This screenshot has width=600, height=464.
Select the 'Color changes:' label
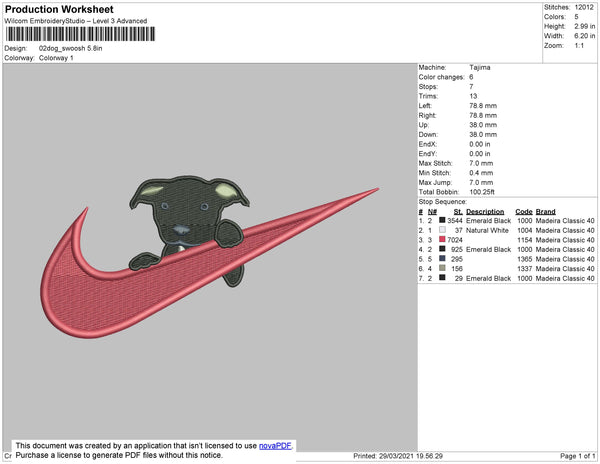coord(441,77)
